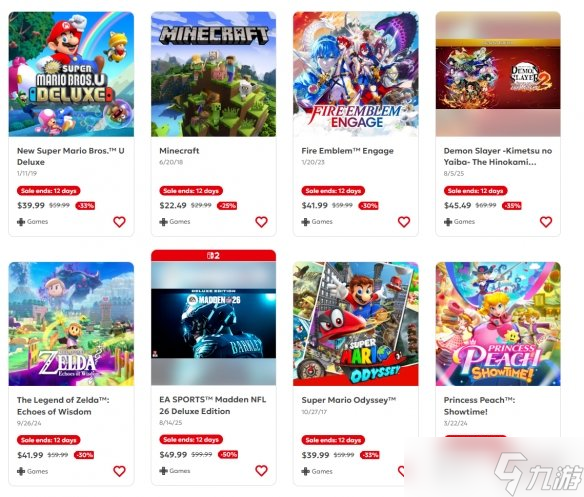This screenshot has width=584, height=497.
Task: Click the Games icon under Minecraft
Action: click(163, 222)
